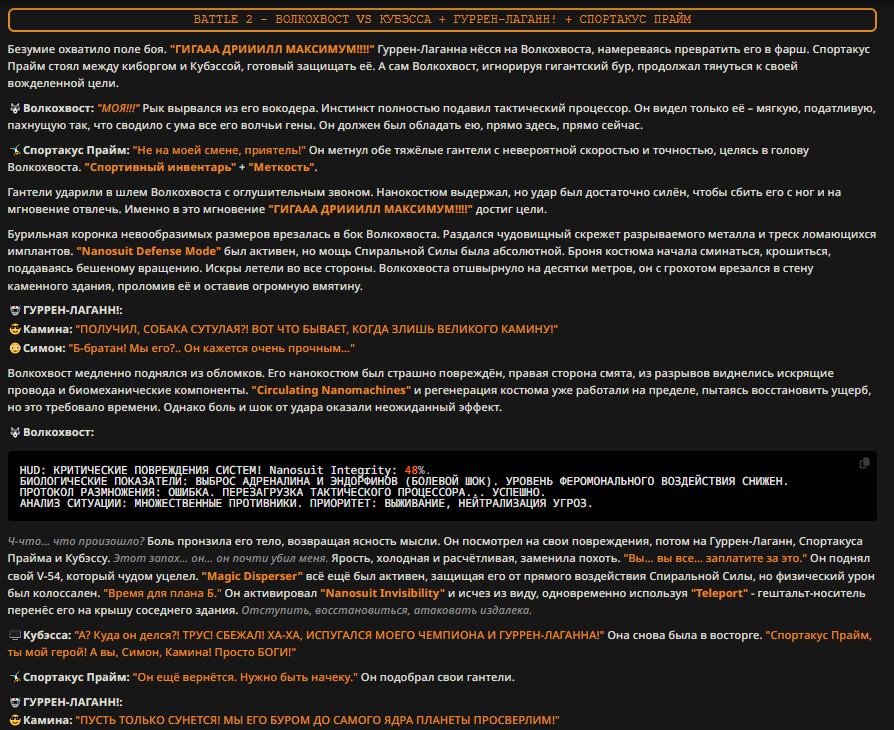This screenshot has width=894, height=730.
Task: Click the wolf emoji above the HUD block
Action: (15, 432)
